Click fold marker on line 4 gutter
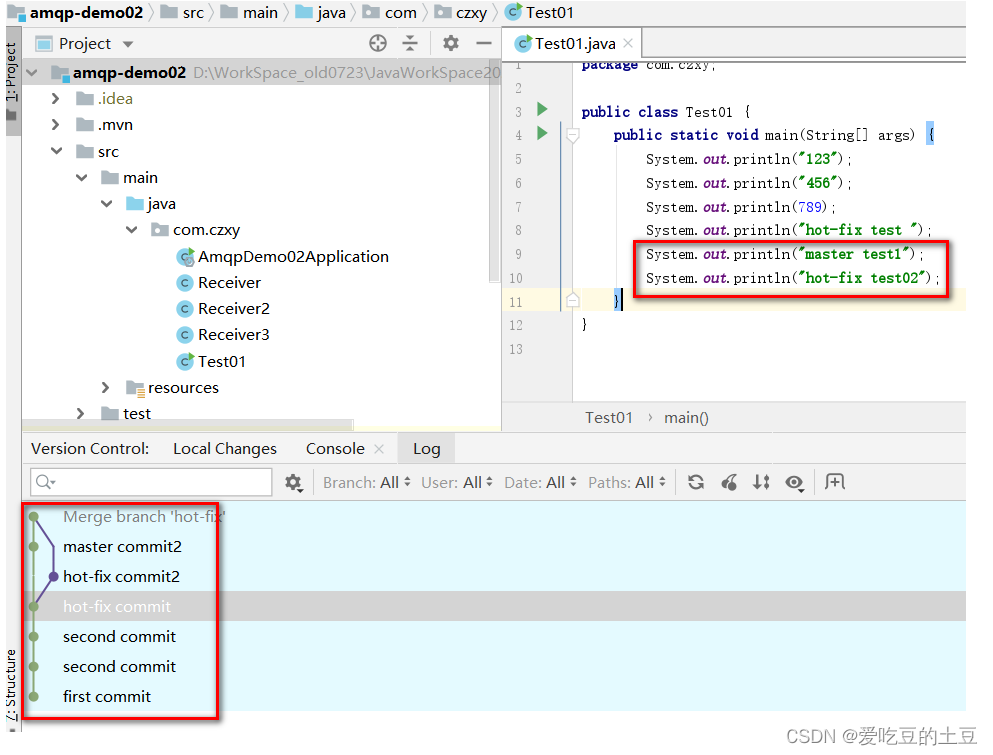Screen dimensions: 993x755 [x=572, y=135]
